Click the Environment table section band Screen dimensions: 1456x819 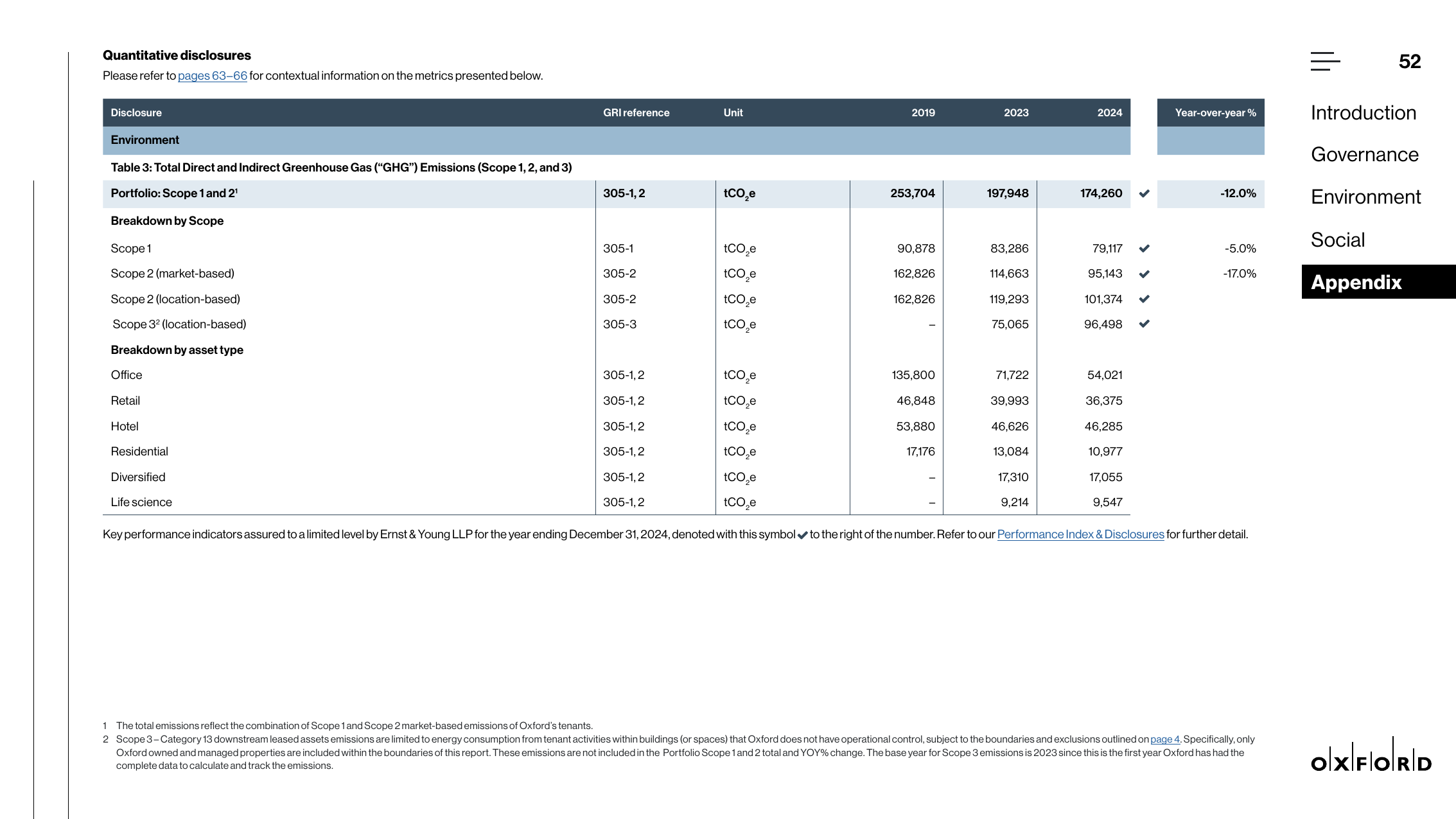point(617,140)
